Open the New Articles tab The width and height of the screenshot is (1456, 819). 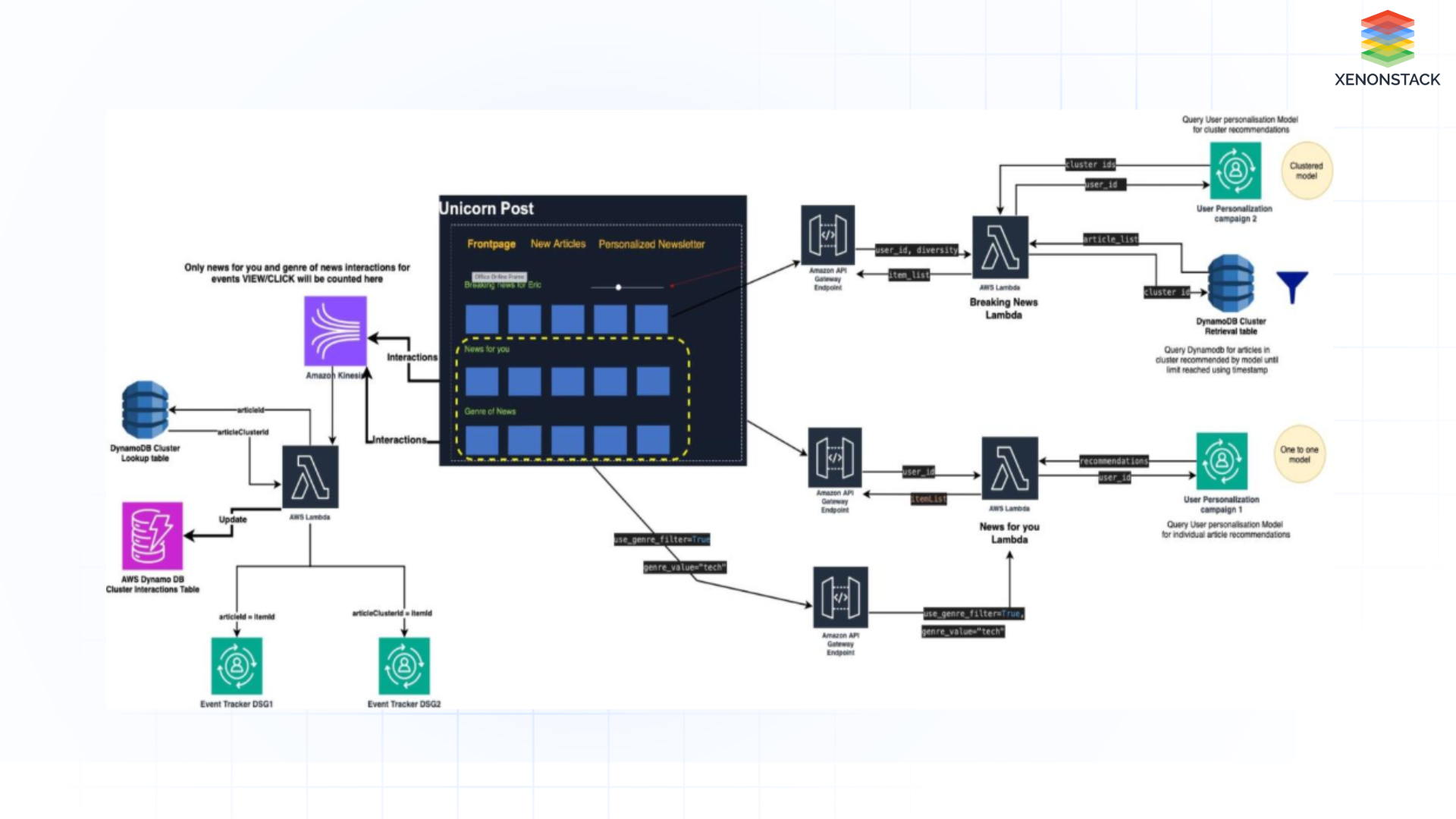pos(558,244)
